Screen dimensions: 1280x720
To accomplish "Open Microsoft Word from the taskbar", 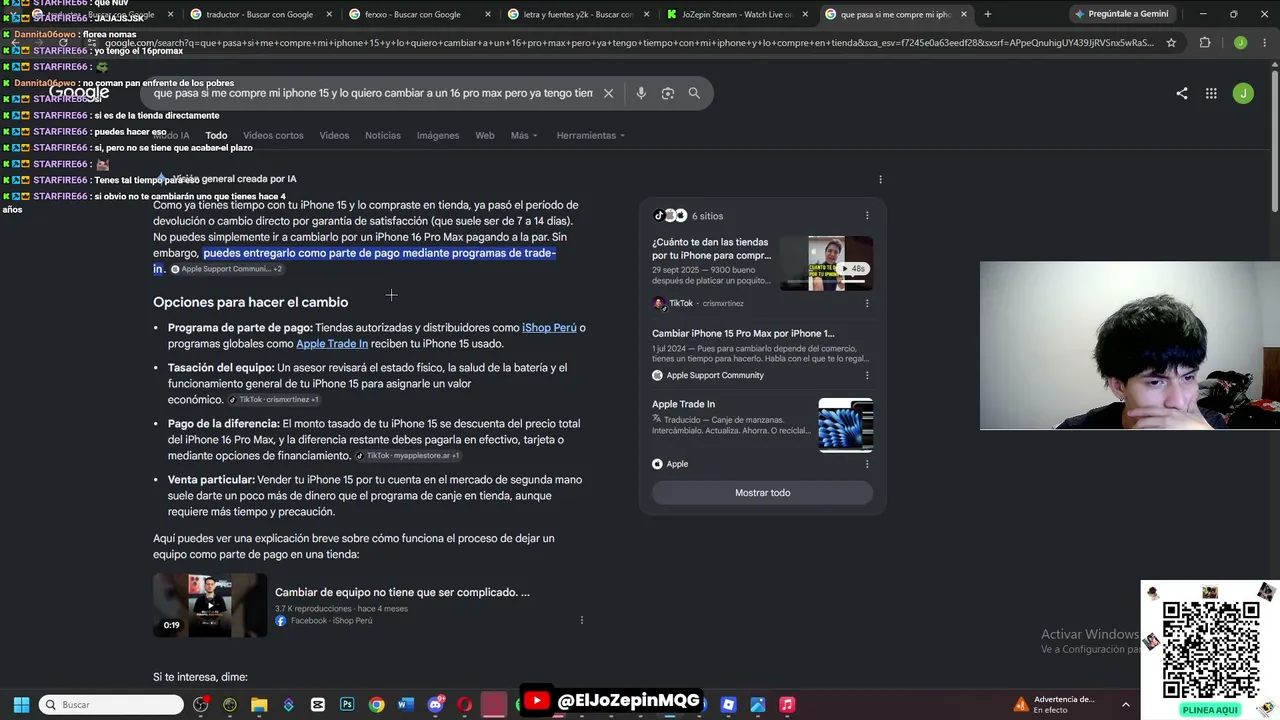I will 405,705.
